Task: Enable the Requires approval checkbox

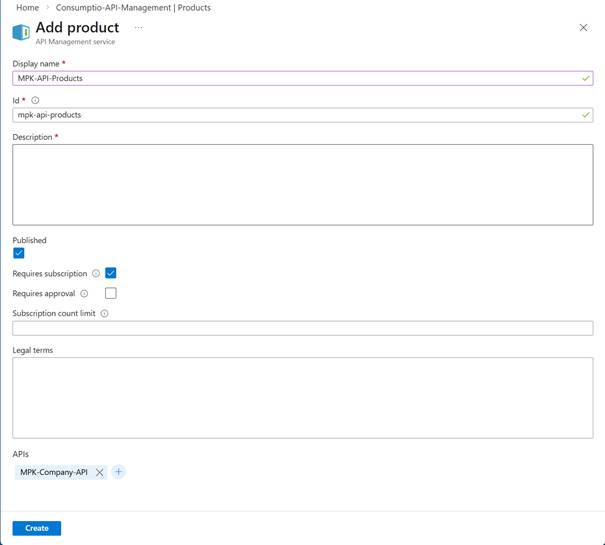Action: click(111, 293)
